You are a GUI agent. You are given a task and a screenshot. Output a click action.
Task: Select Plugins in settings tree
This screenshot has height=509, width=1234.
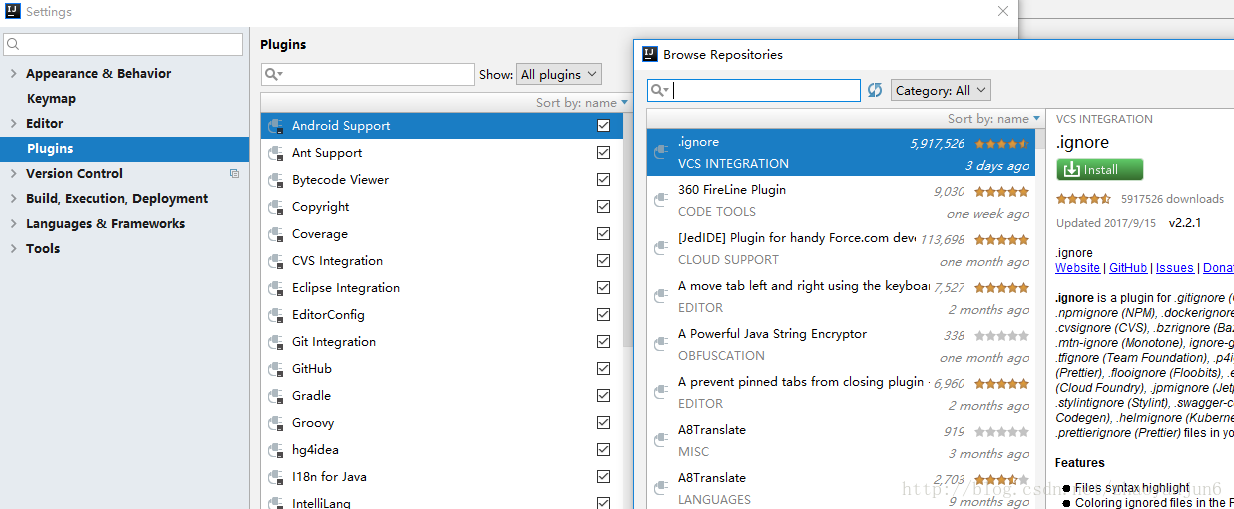click(x=124, y=149)
